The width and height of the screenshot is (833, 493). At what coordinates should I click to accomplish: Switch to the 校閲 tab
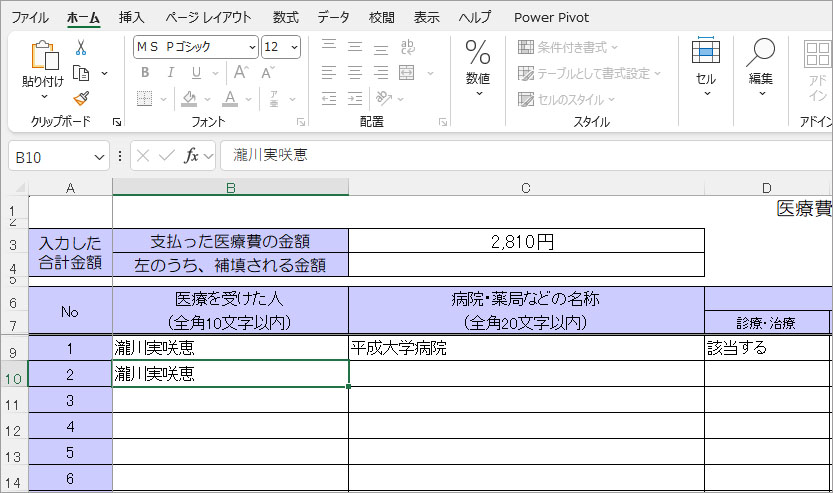(x=382, y=18)
